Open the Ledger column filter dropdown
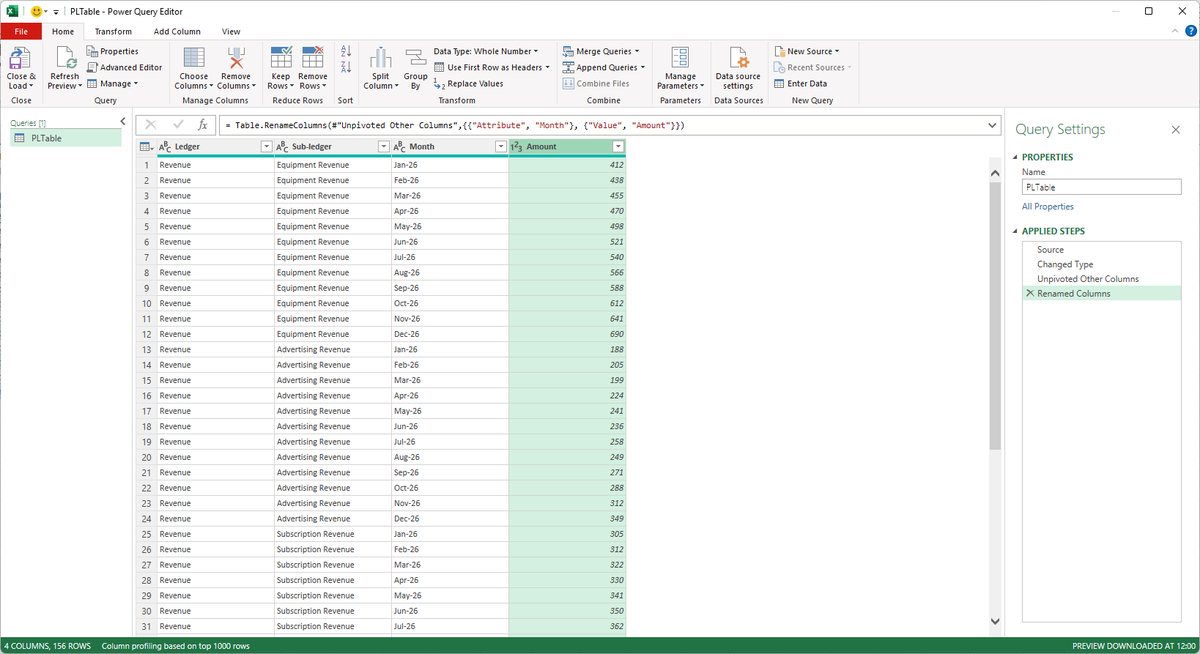 (266, 147)
